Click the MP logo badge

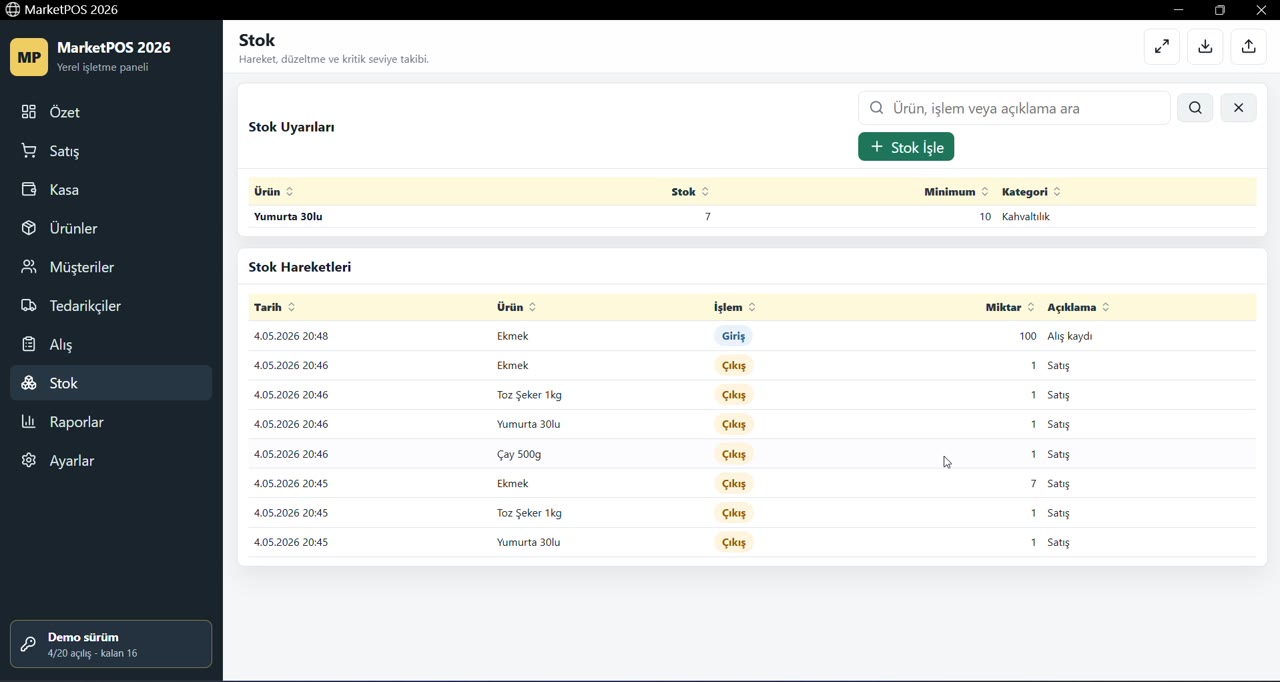(29, 57)
